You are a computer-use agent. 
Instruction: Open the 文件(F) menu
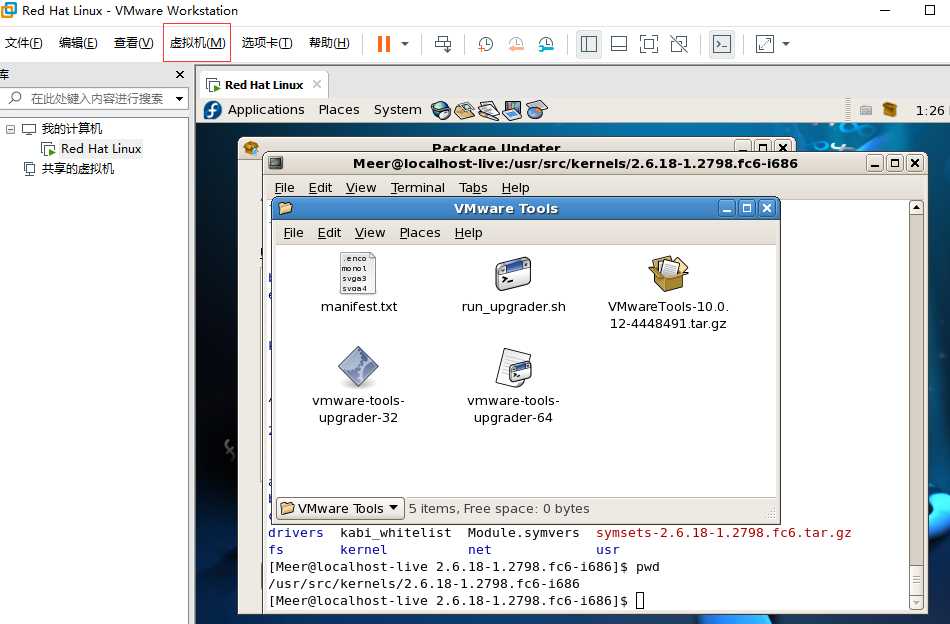pos(24,43)
